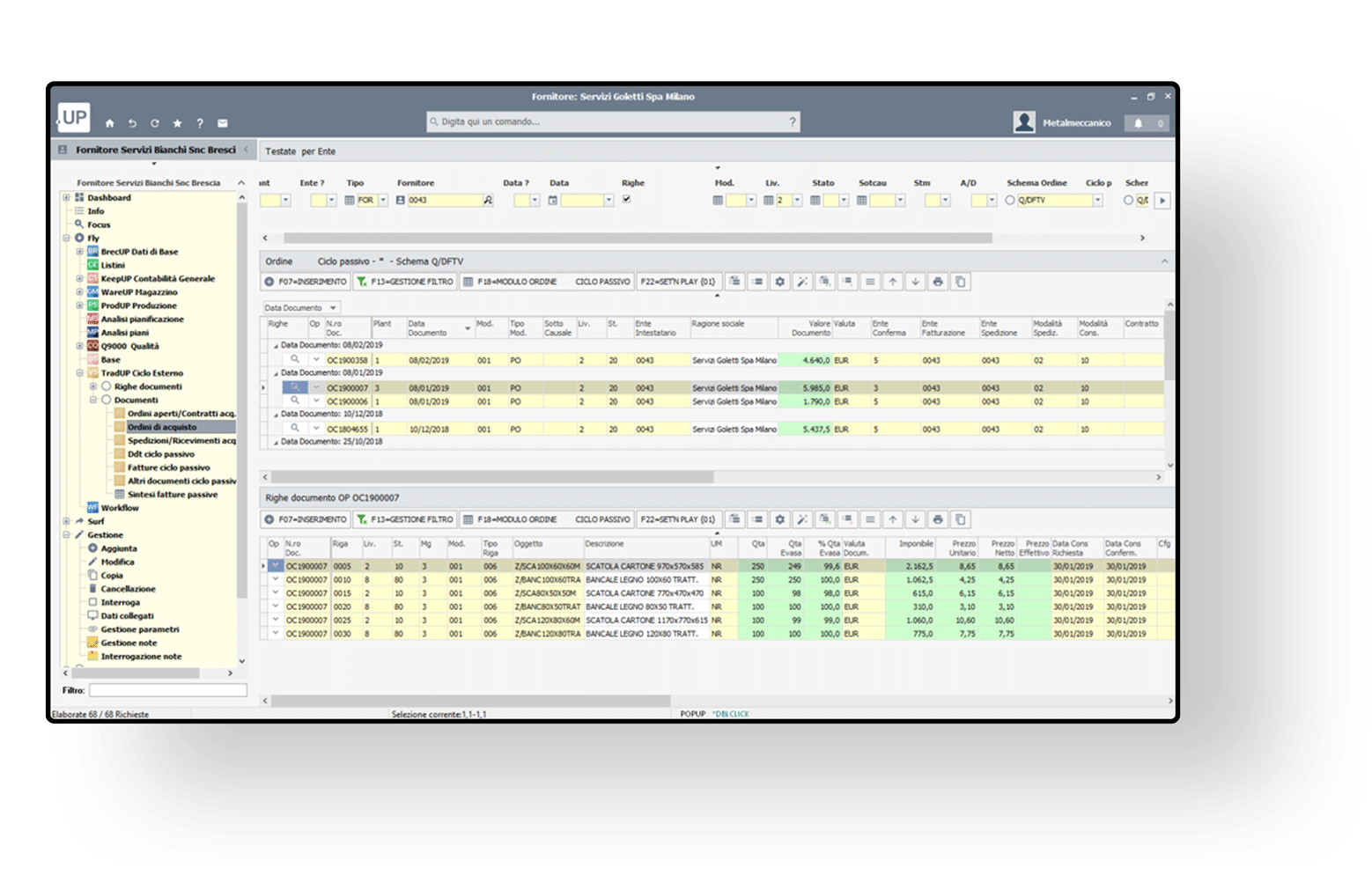Open the mail envelope icon
Image resolution: width=1372 pixels, height=875 pixels.
tap(223, 123)
